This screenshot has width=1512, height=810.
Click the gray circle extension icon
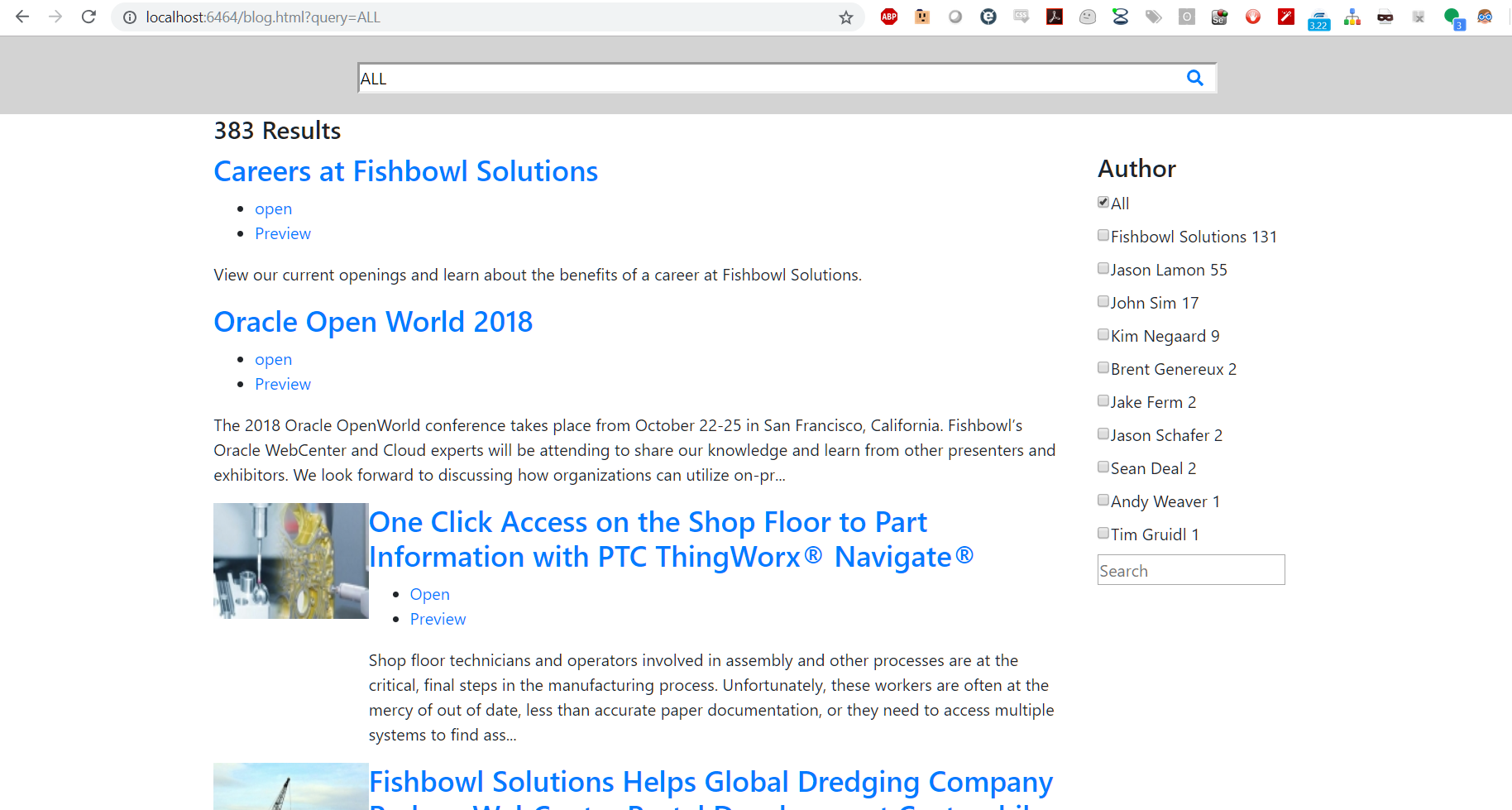click(x=955, y=17)
